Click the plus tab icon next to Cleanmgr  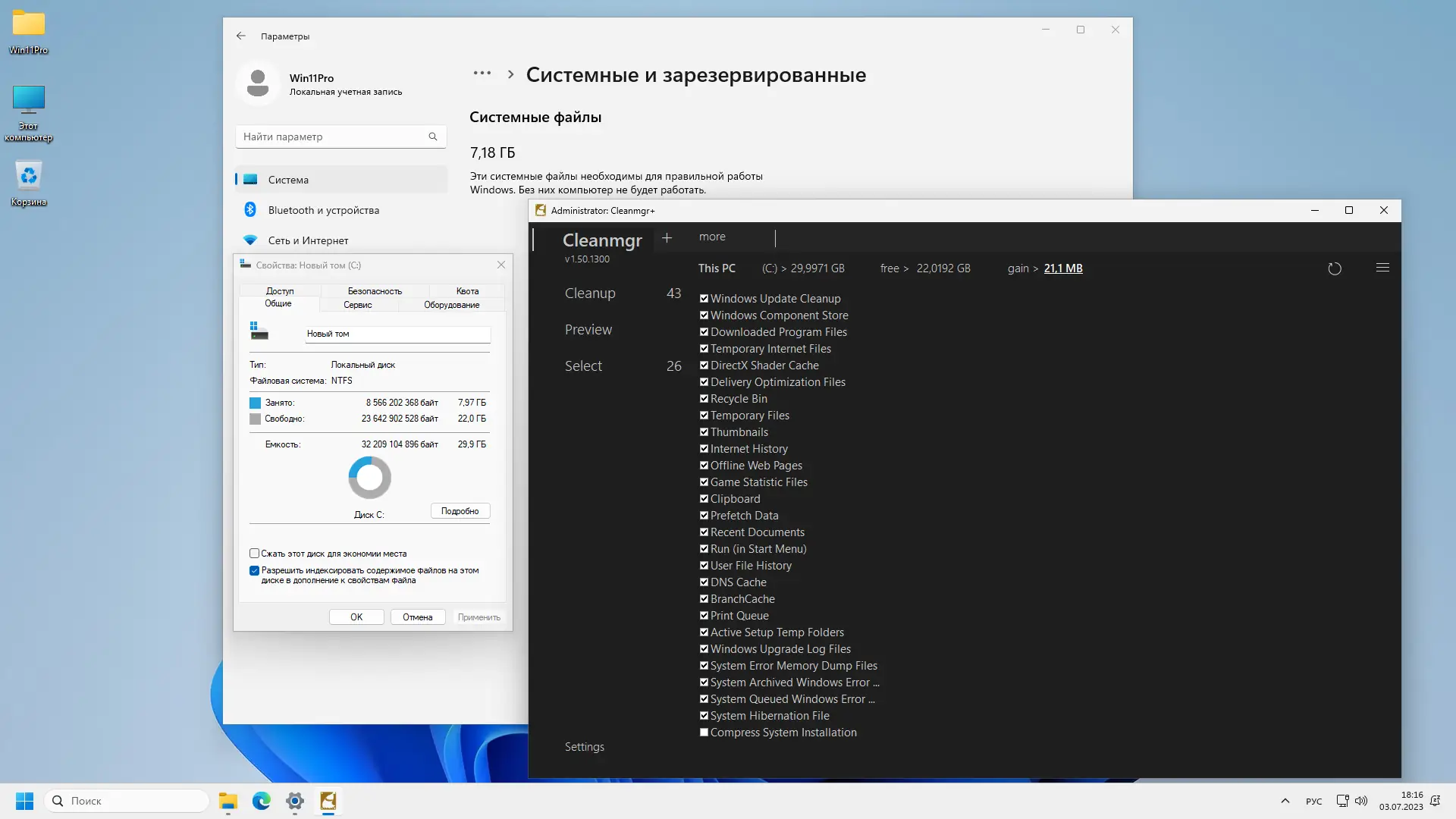click(x=667, y=238)
